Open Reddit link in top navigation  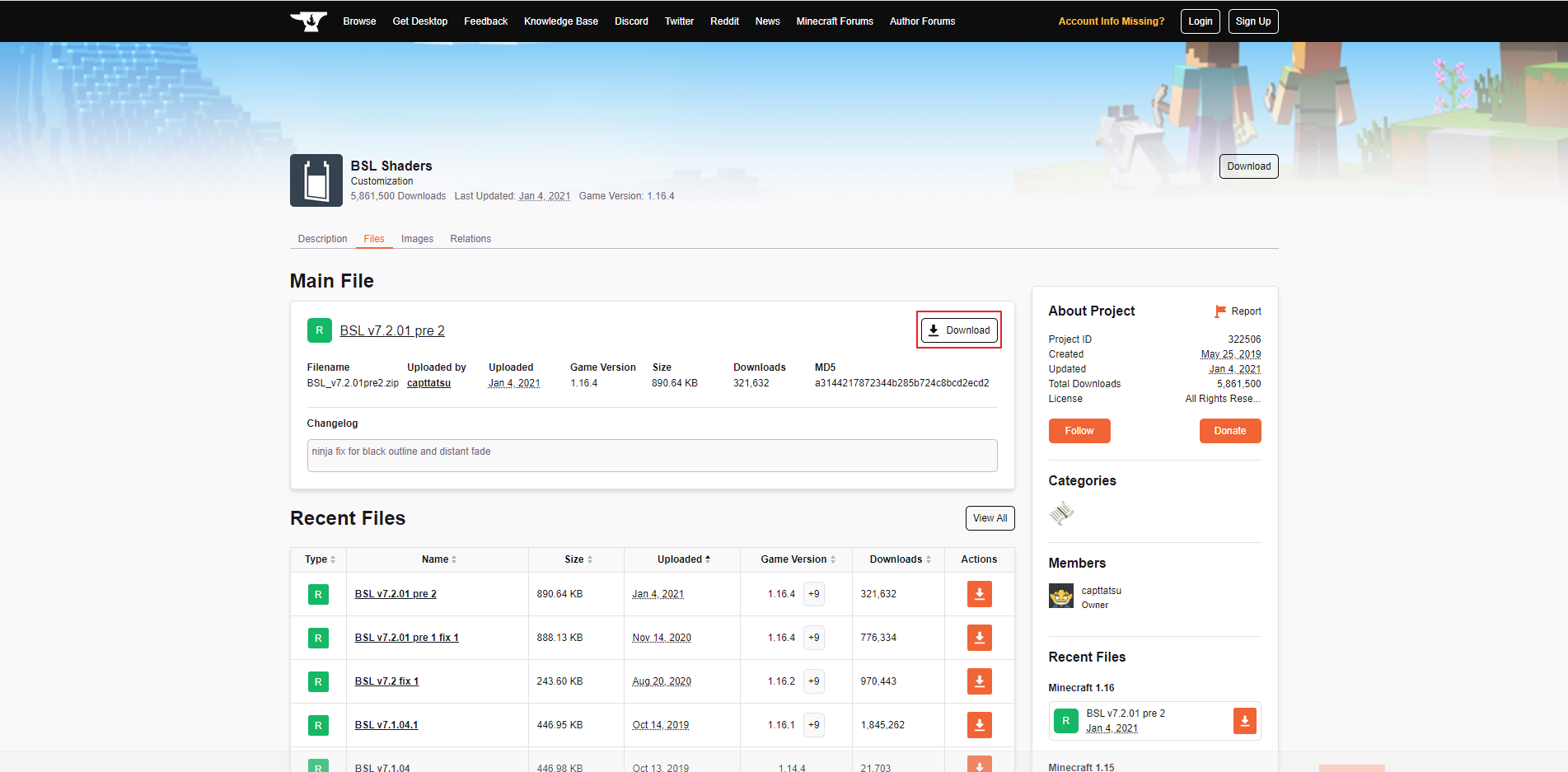724,21
